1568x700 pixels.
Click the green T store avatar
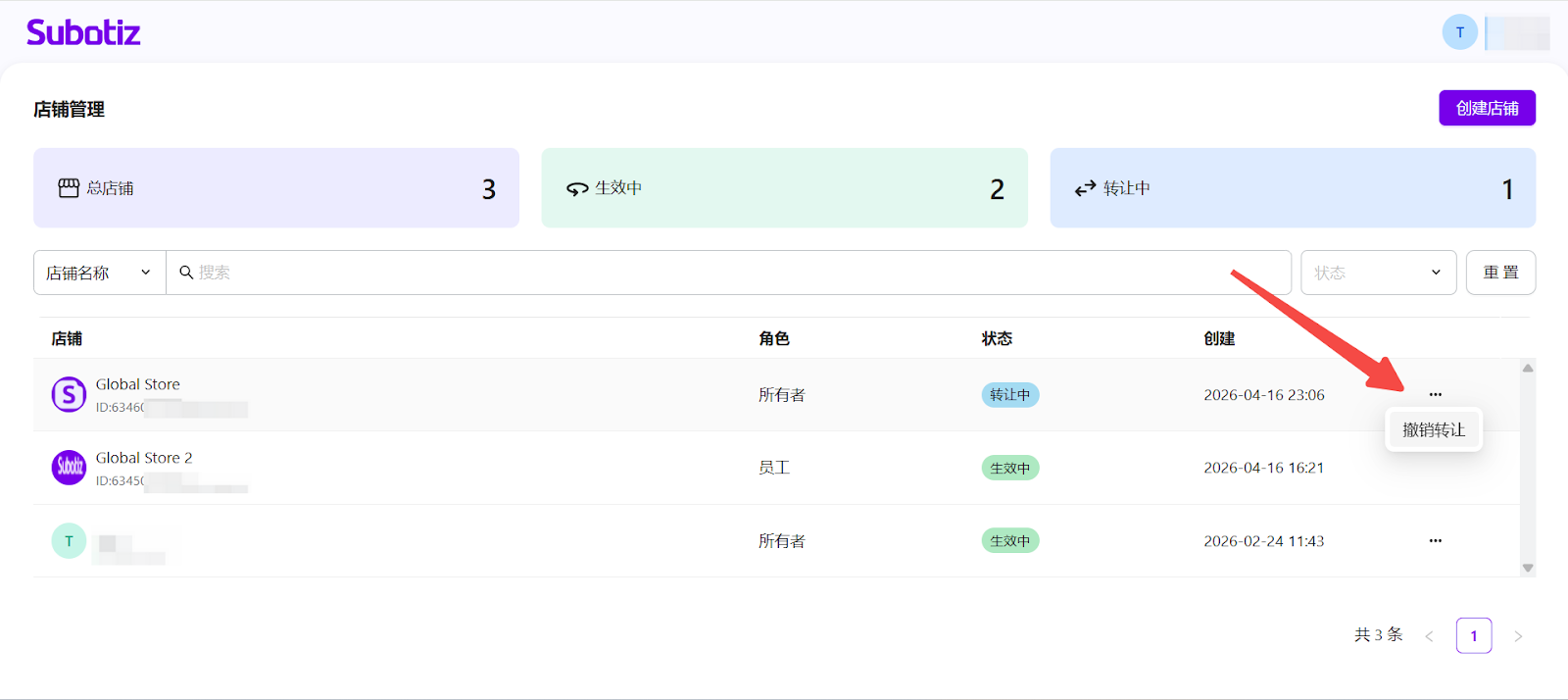pos(69,541)
